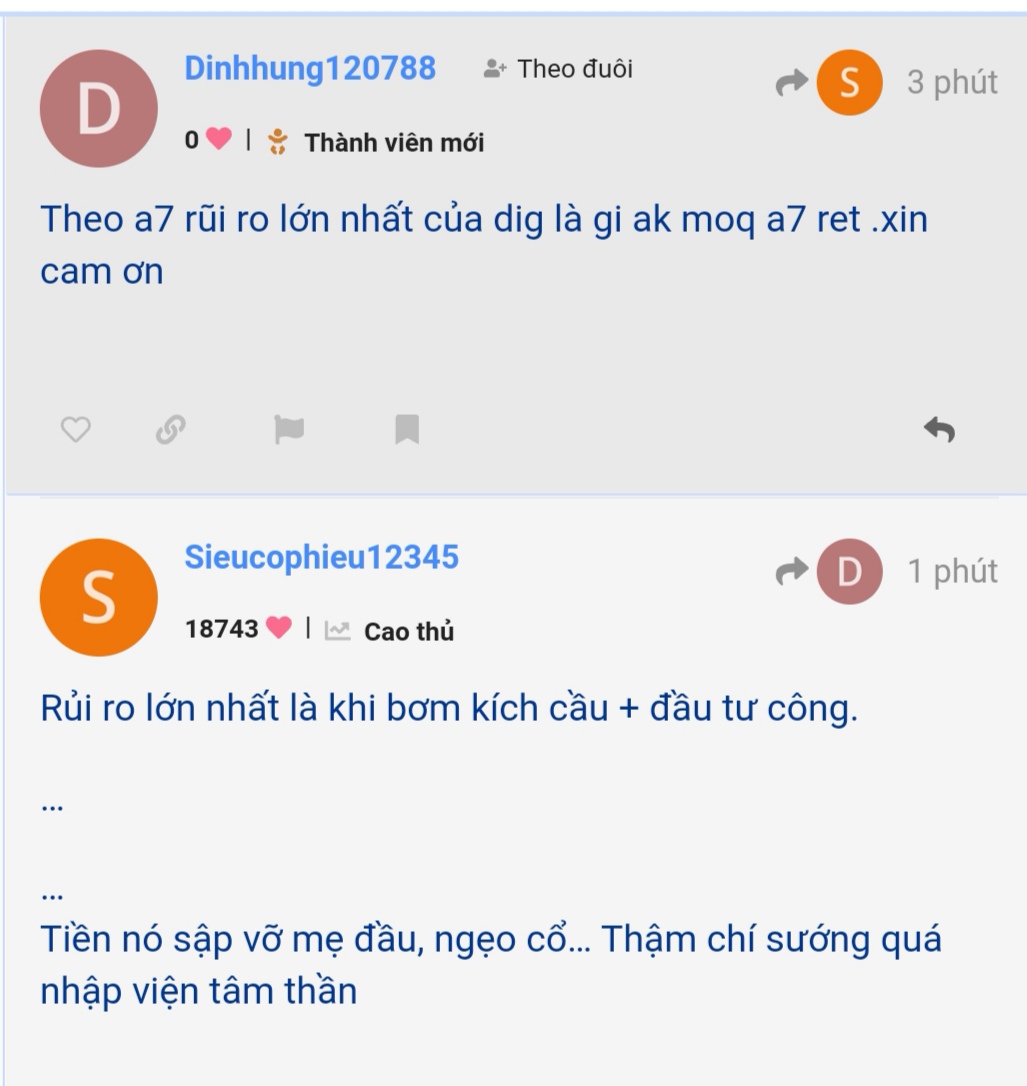The width and height of the screenshot is (1027, 1086).
Task: Open Dinhhung120788 username profile link
Action: pyautogui.click(x=310, y=69)
